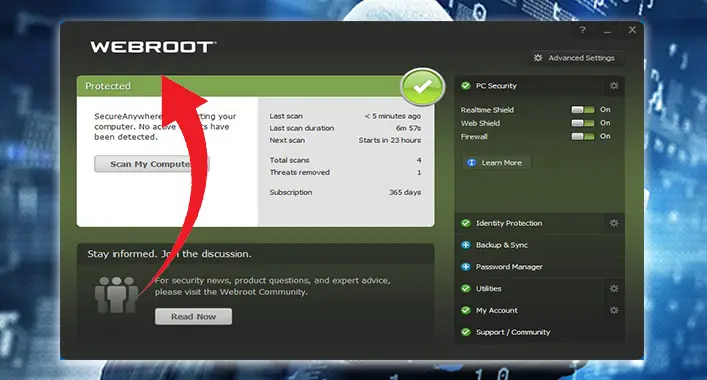This screenshot has width=707, height=380.
Task: Click the Learn More info icon
Action: point(471,163)
